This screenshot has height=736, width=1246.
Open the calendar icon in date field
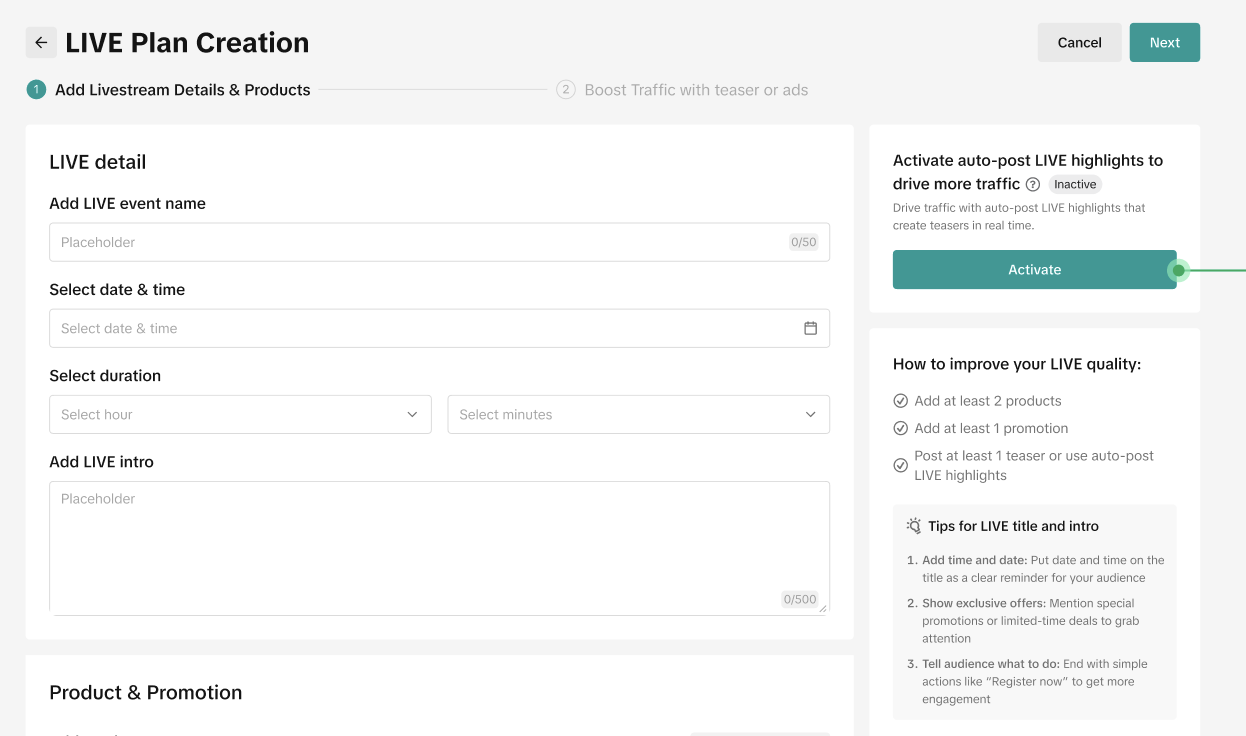click(x=810, y=328)
